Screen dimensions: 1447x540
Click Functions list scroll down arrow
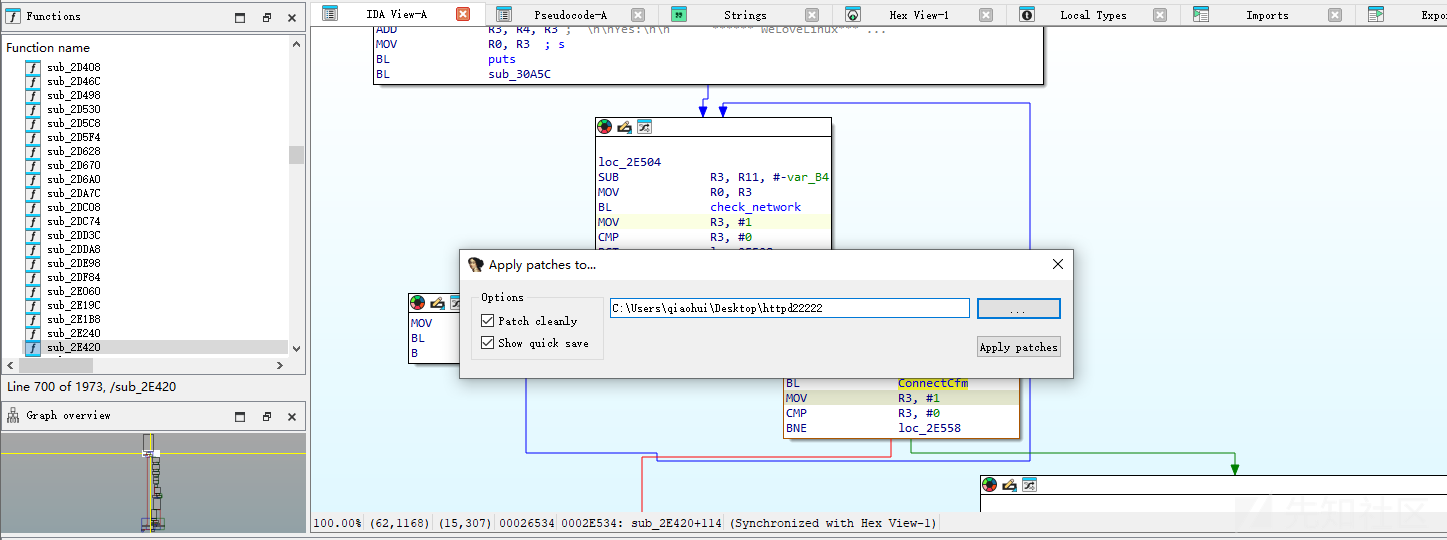point(296,348)
